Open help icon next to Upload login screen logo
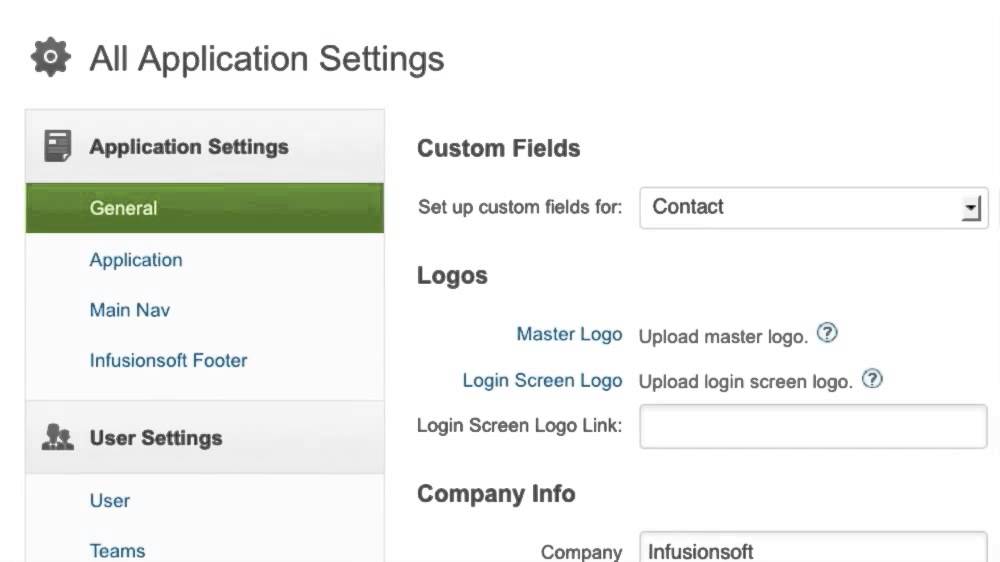 pyautogui.click(x=872, y=379)
